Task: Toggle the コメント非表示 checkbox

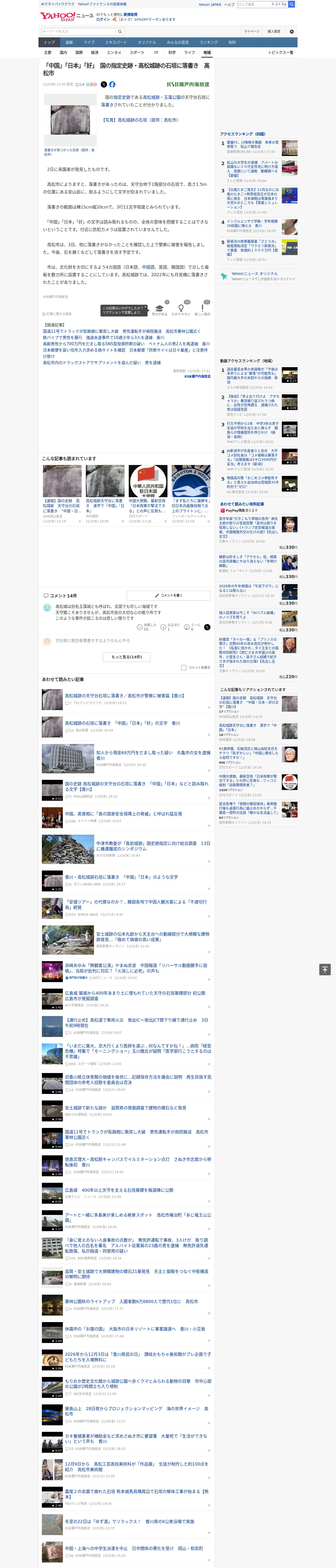Action: pyautogui.click(x=183, y=668)
